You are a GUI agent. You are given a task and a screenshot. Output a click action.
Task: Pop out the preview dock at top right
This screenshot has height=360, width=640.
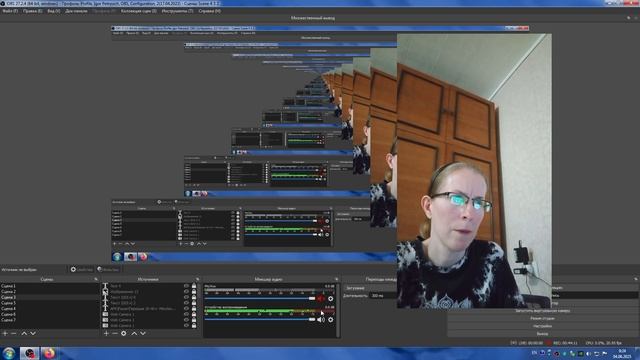pyautogui.click(x=629, y=18)
